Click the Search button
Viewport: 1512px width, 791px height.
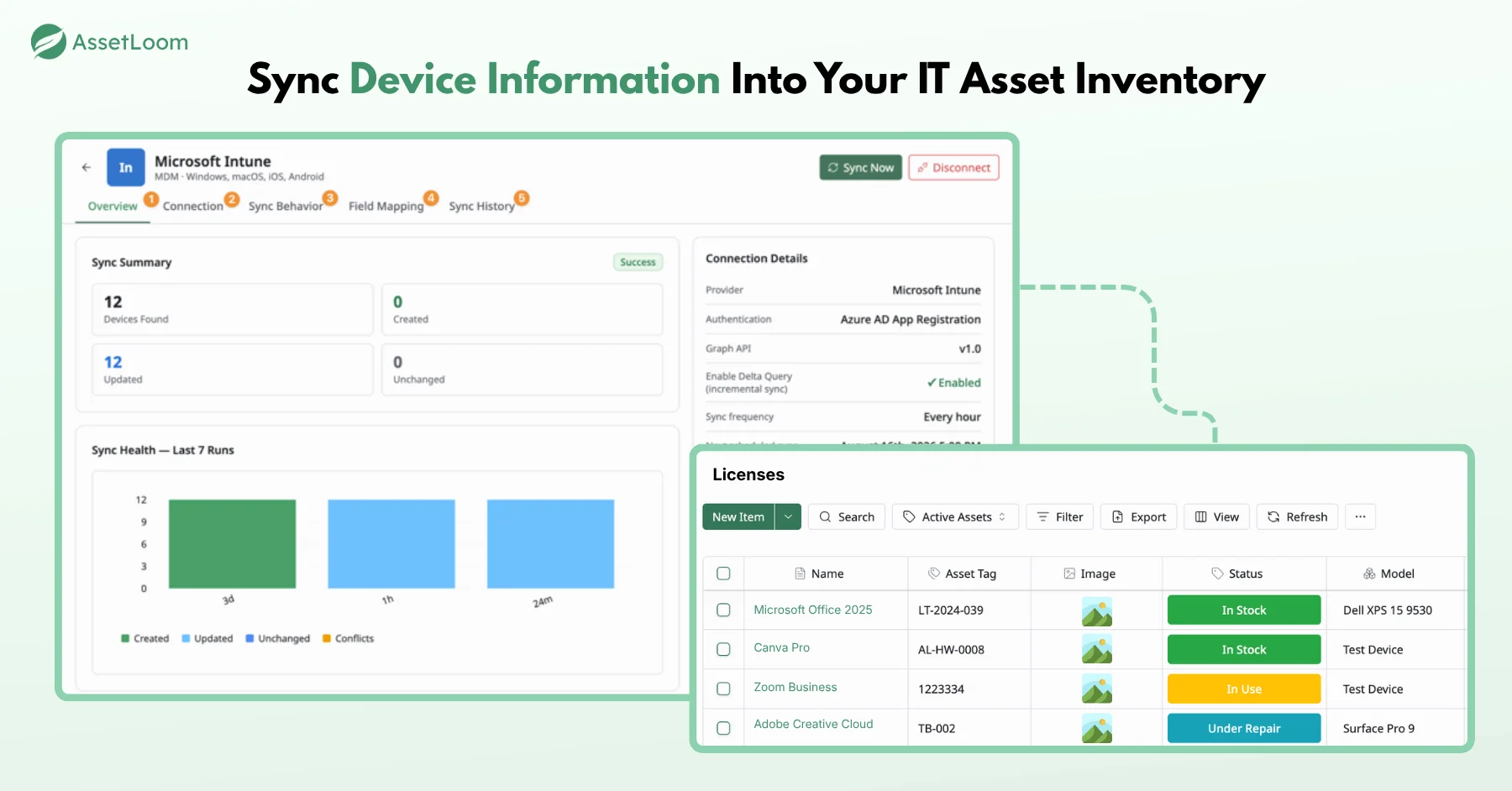847,516
